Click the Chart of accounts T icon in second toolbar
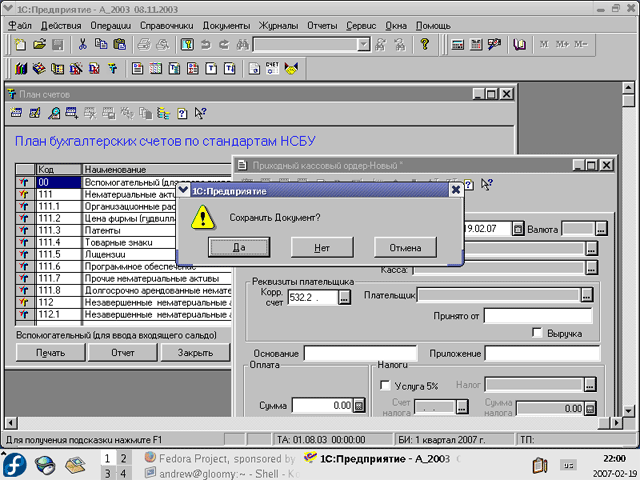The image size is (640, 480). tap(113, 68)
